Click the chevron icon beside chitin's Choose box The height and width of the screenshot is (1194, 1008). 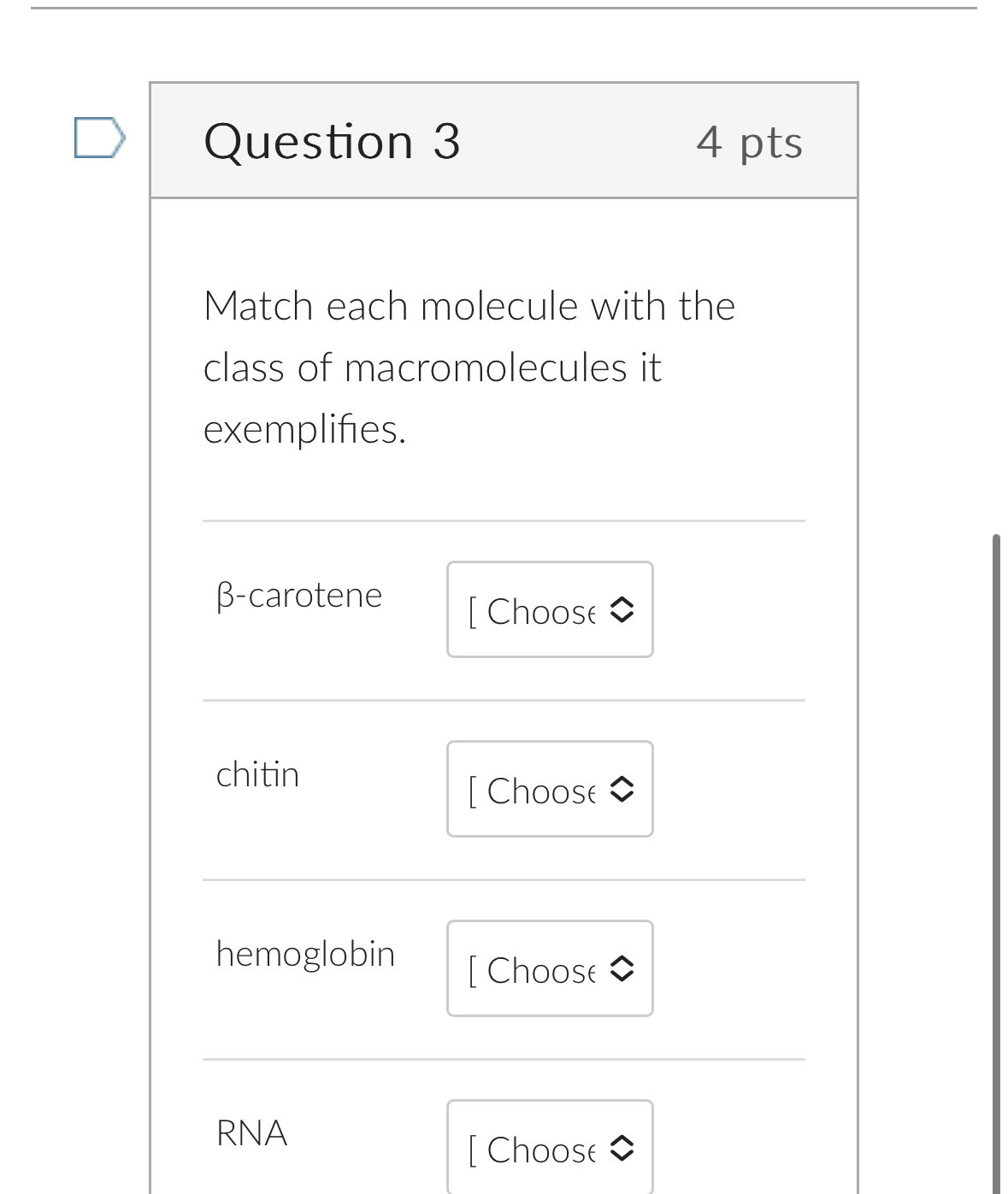click(622, 789)
